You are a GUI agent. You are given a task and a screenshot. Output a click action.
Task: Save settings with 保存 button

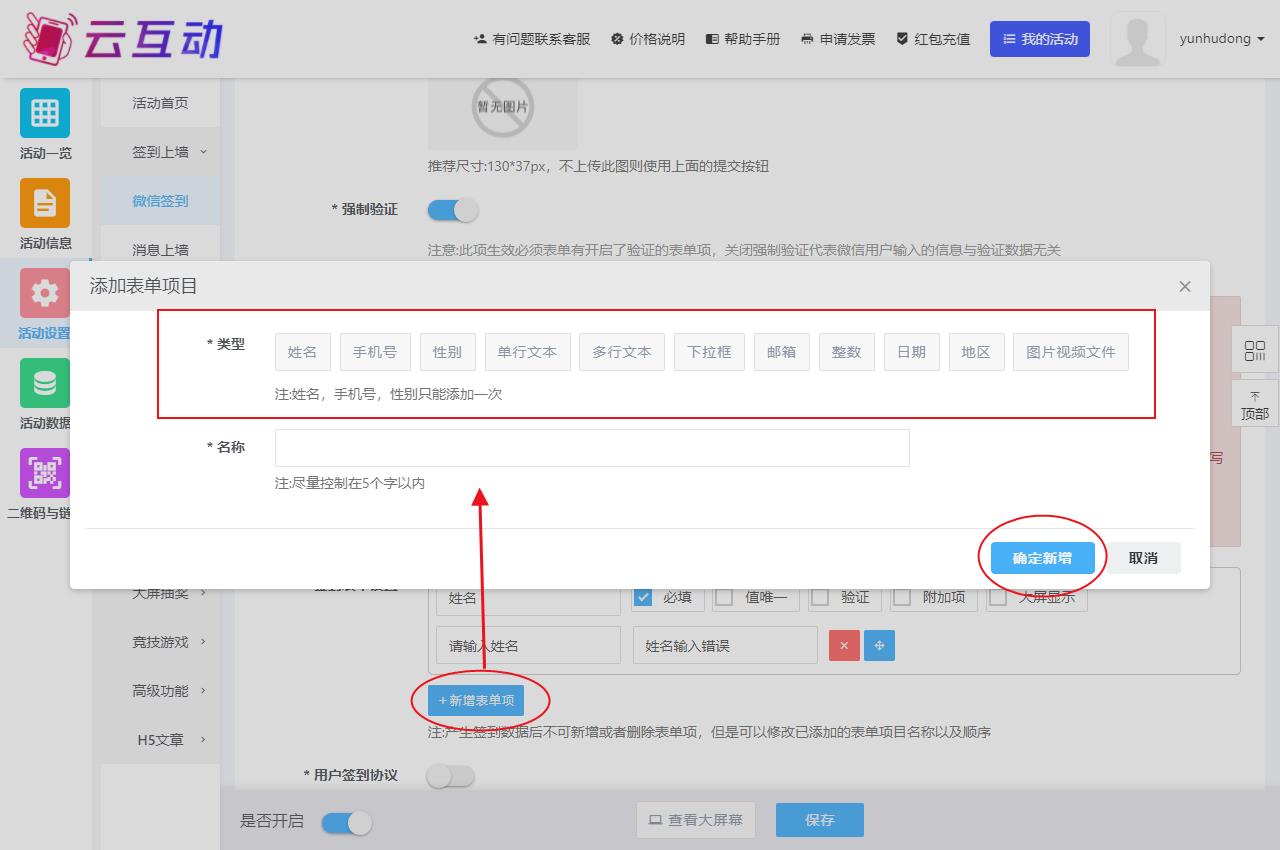coord(820,820)
